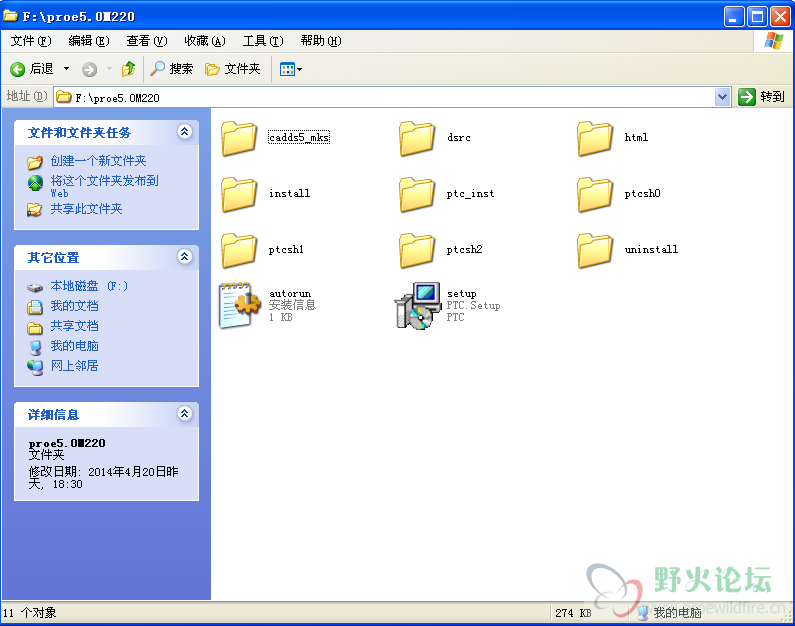Select the PTC setup installer icon
Image resolution: width=795 pixels, height=626 pixels.
point(418,306)
